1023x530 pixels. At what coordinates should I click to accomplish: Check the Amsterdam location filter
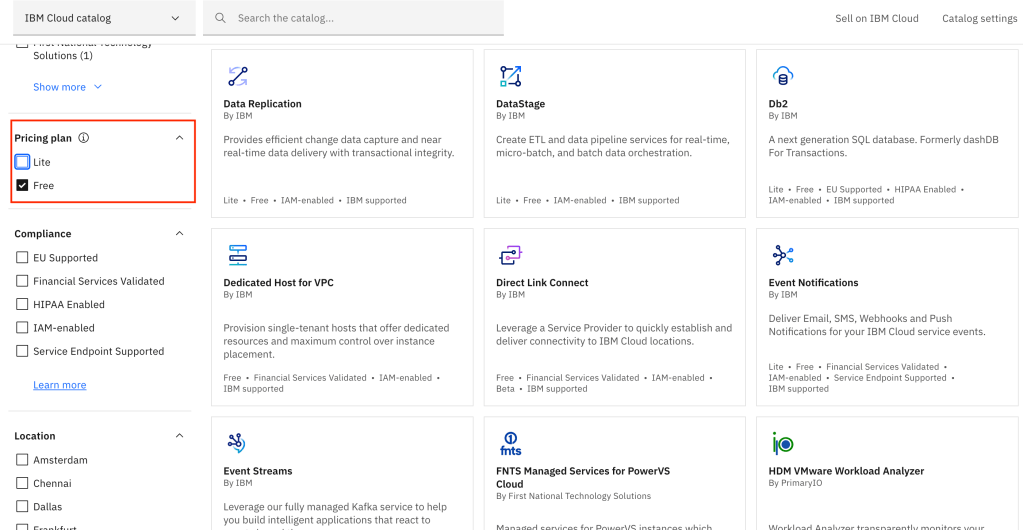click(x=22, y=460)
